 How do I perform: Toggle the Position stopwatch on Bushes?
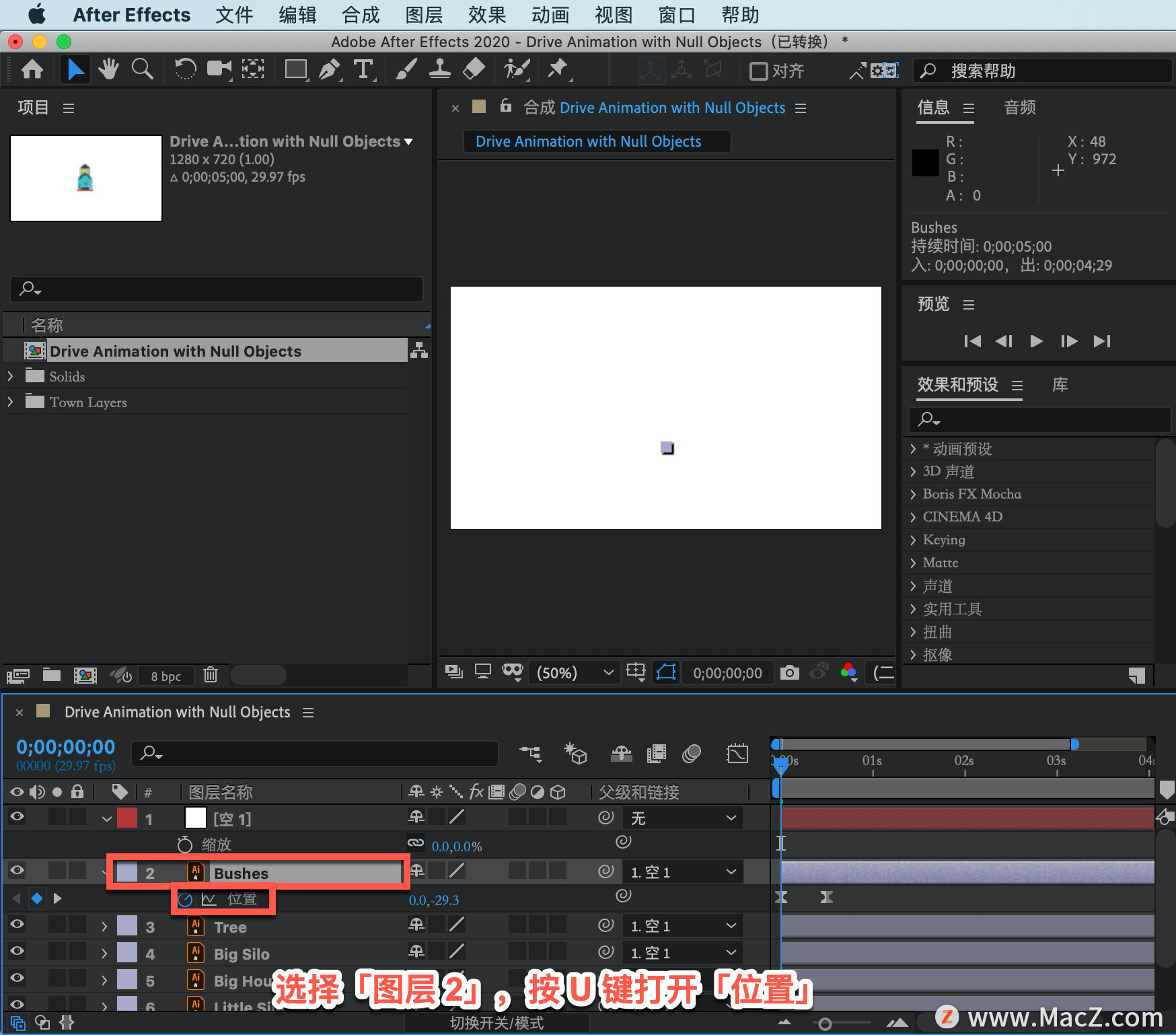[x=185, y=899]
